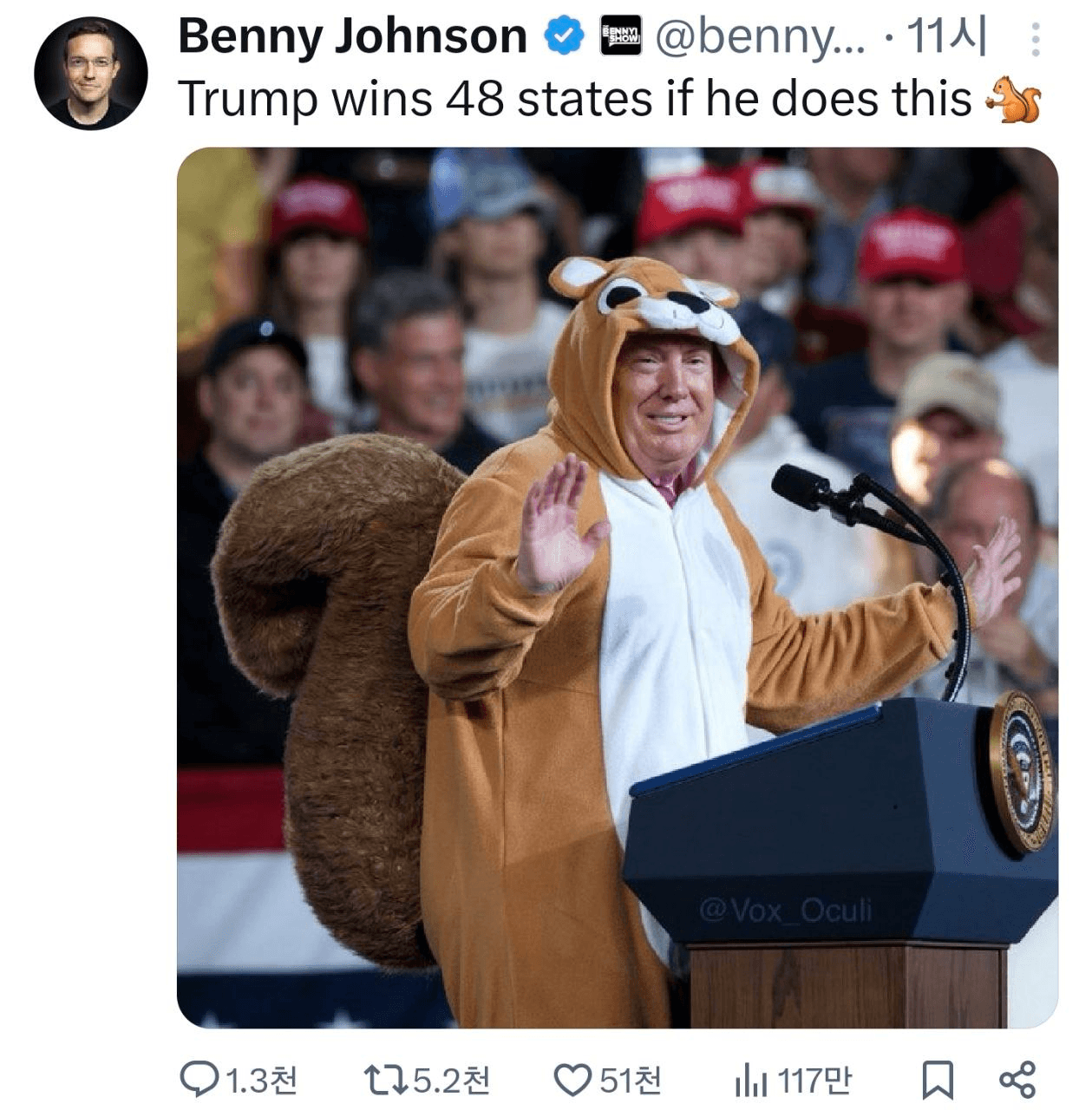Click the 51천 likes count
This screenshot has width=1092, height=1110.
[x=631, y=1081]
